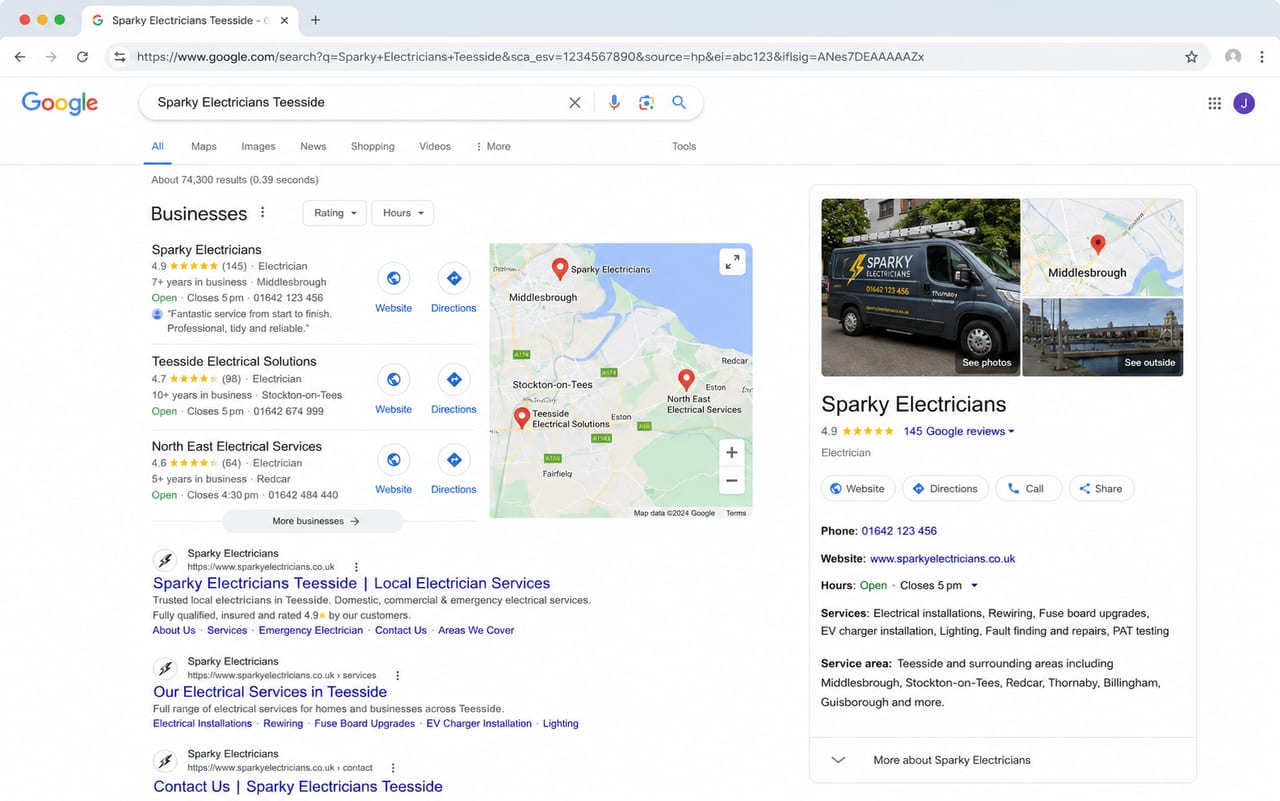Screen dimensions: 1280x801
Task: Open a new browser tab with plus
Action: 316,20
